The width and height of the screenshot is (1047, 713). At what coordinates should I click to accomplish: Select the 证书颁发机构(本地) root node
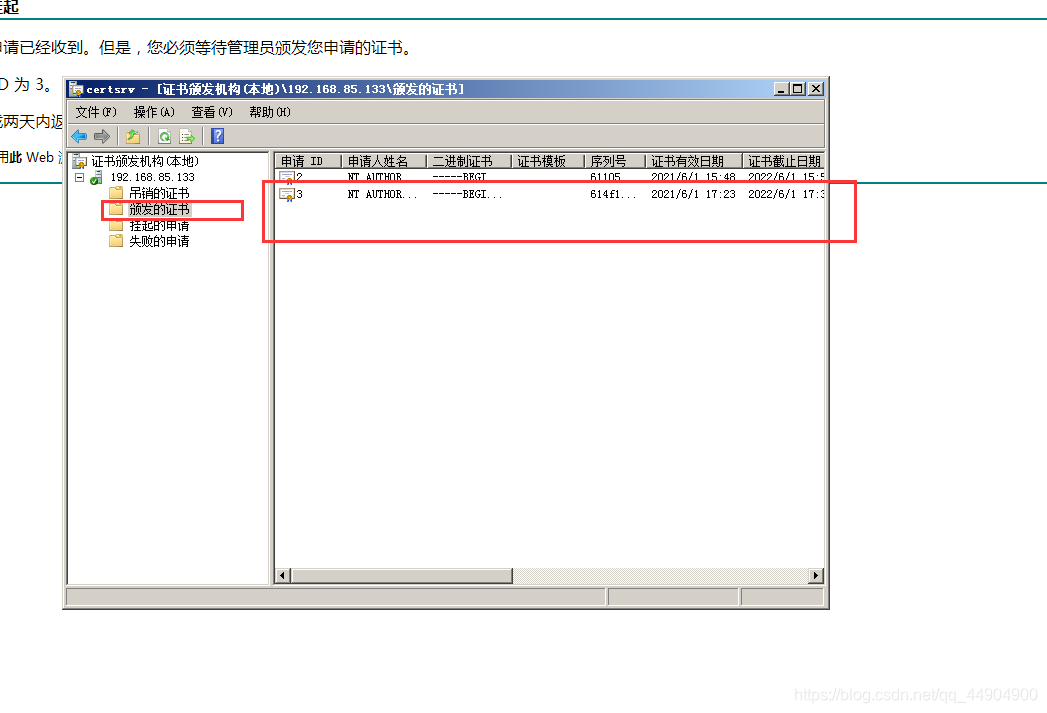[x=145, y=161]
